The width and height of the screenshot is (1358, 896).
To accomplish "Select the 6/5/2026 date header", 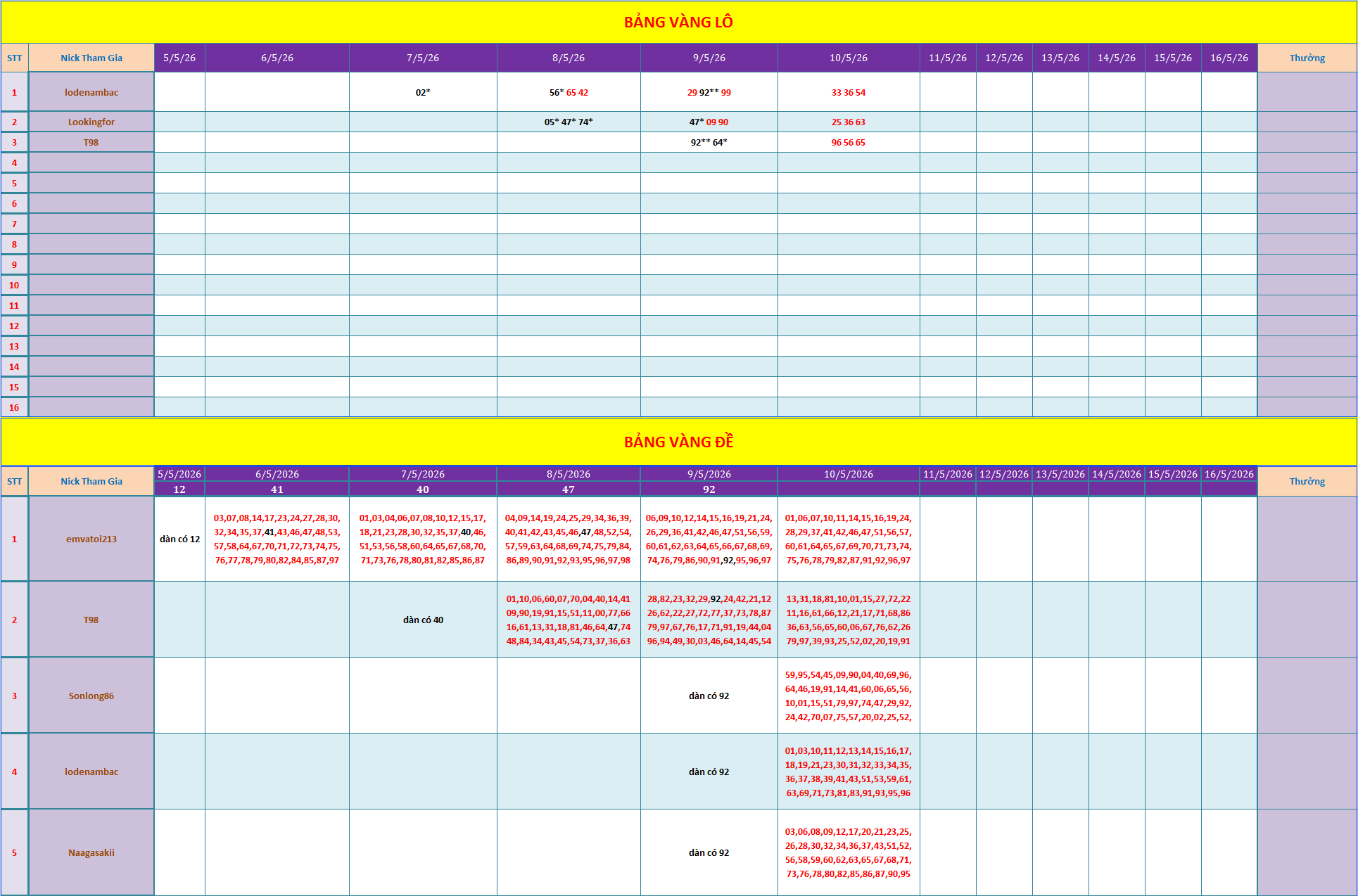I will pyautogui.click(x=277, y=474).
